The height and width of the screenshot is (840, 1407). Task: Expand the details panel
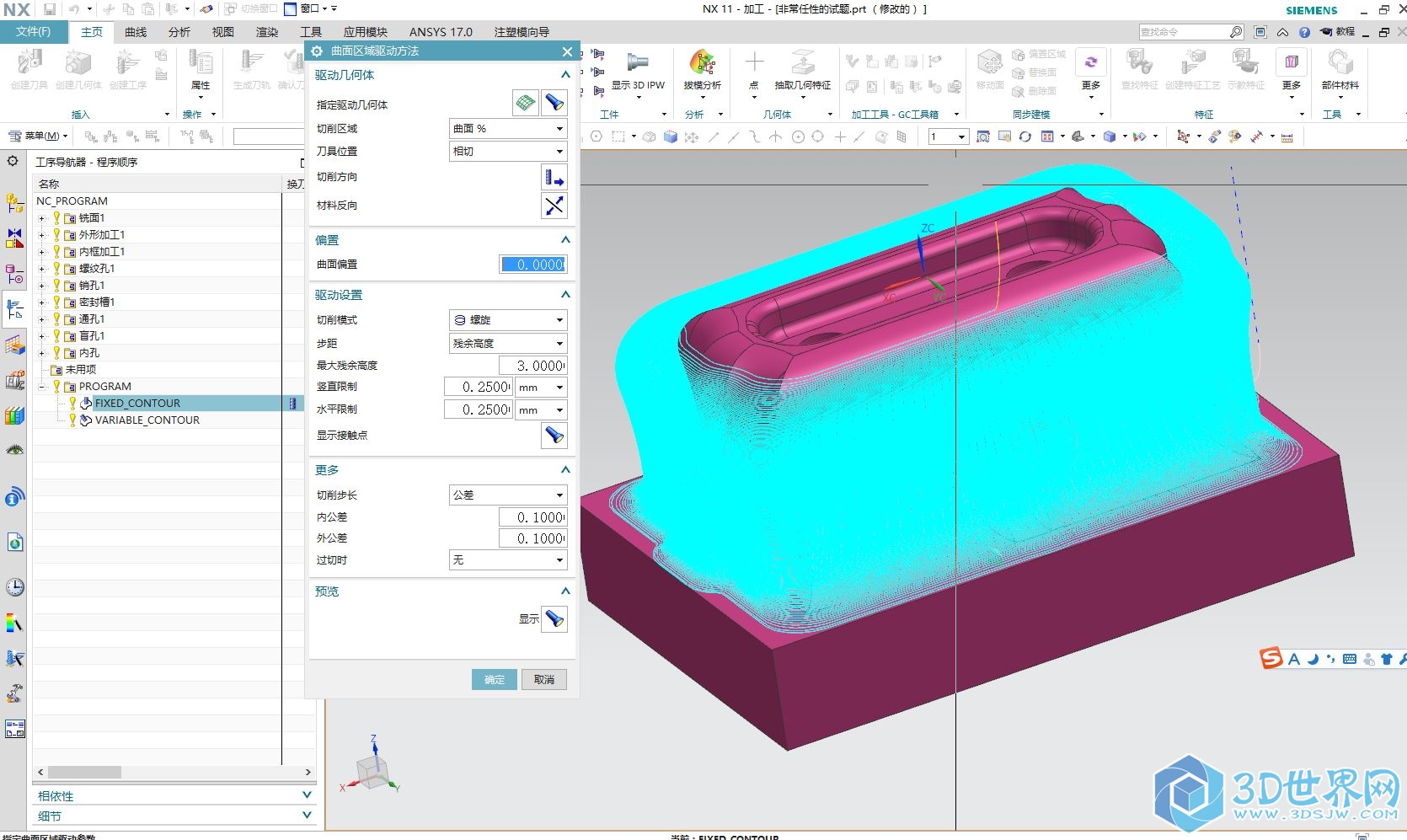point(307,816)
